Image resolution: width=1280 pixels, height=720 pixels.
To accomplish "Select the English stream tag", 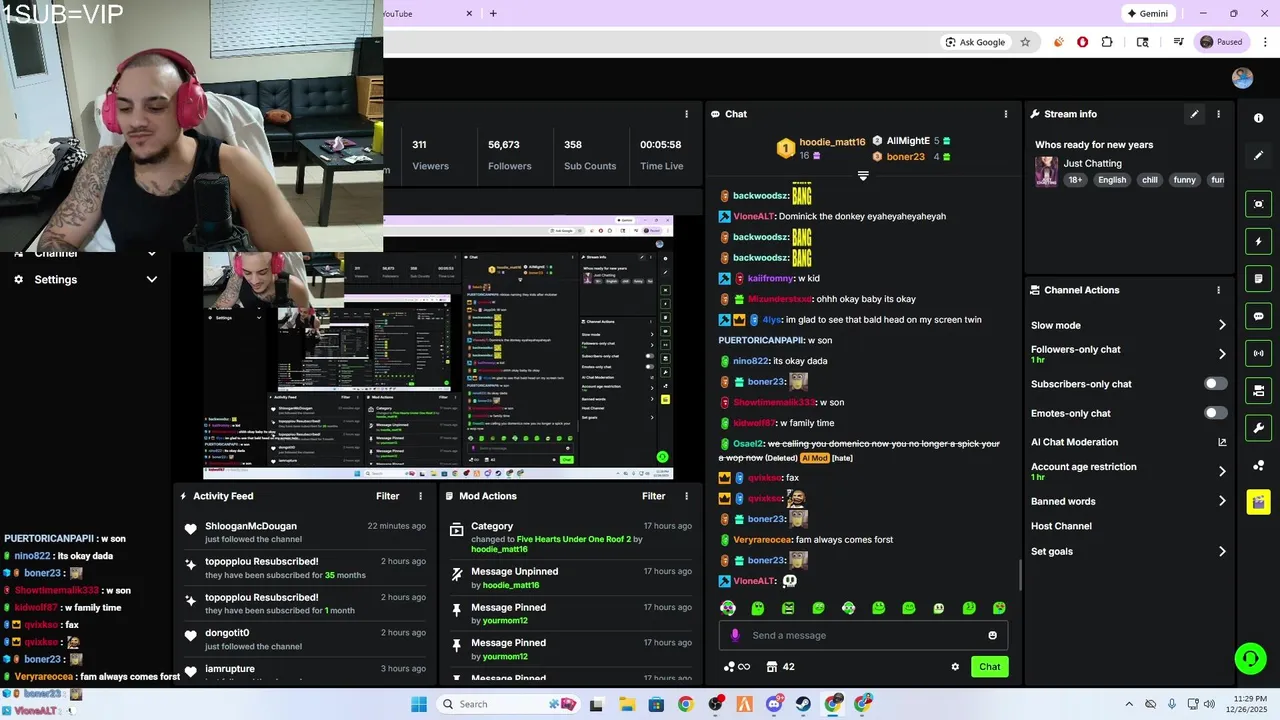I will (1112, 180).
